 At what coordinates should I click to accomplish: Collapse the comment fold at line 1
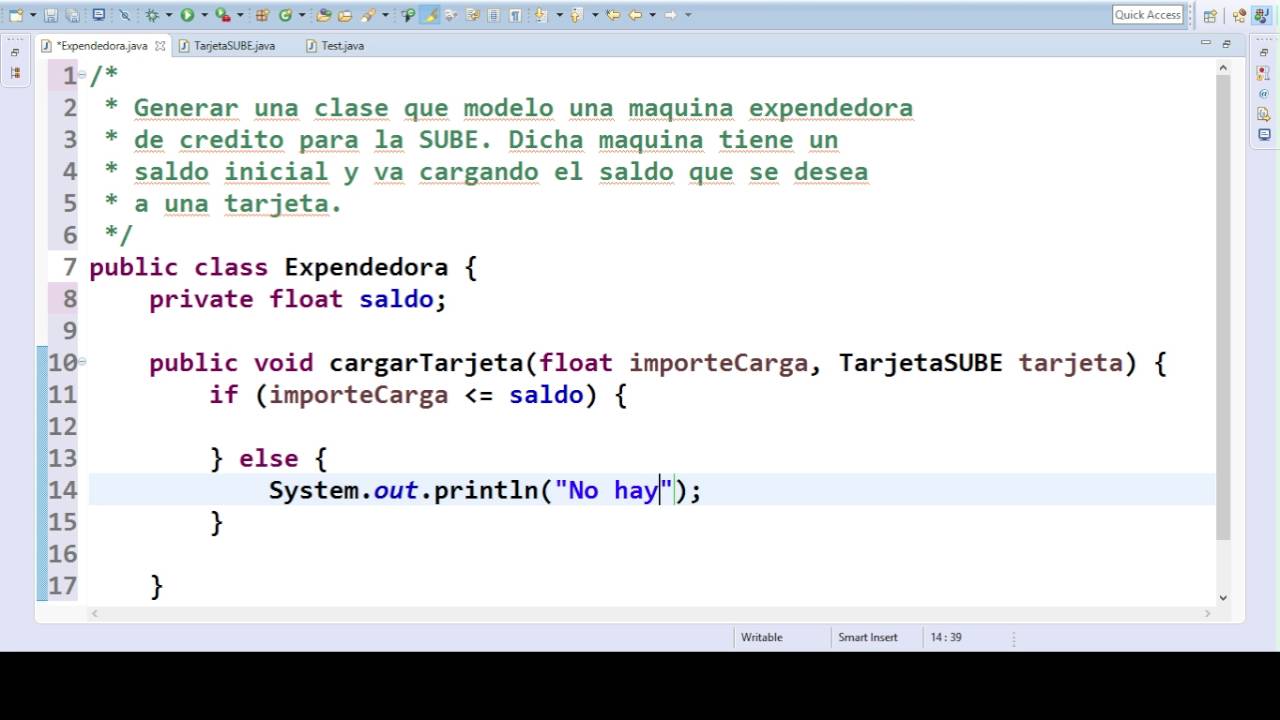point(83,74)
